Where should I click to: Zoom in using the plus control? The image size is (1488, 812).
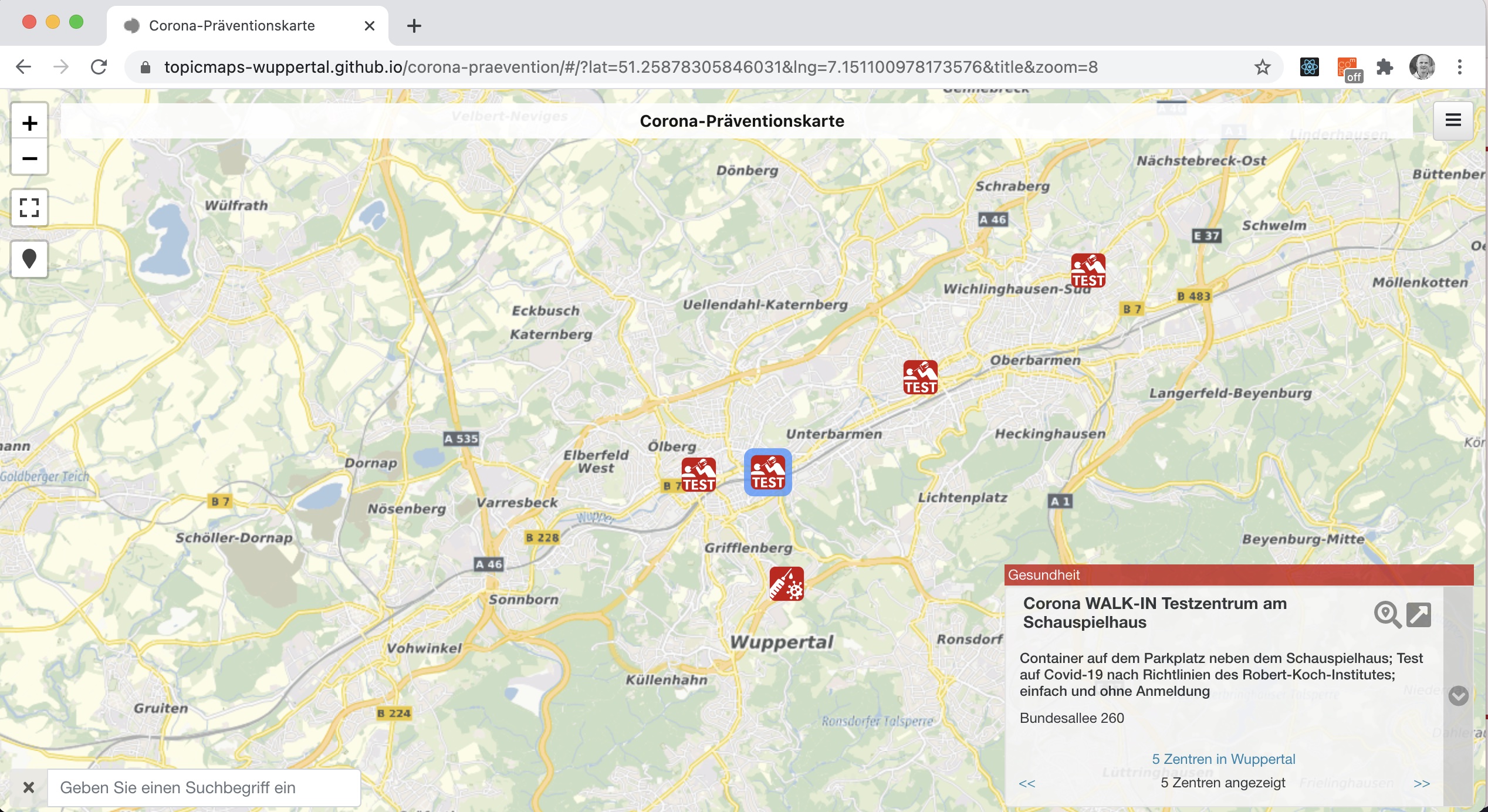coord(29,122)
